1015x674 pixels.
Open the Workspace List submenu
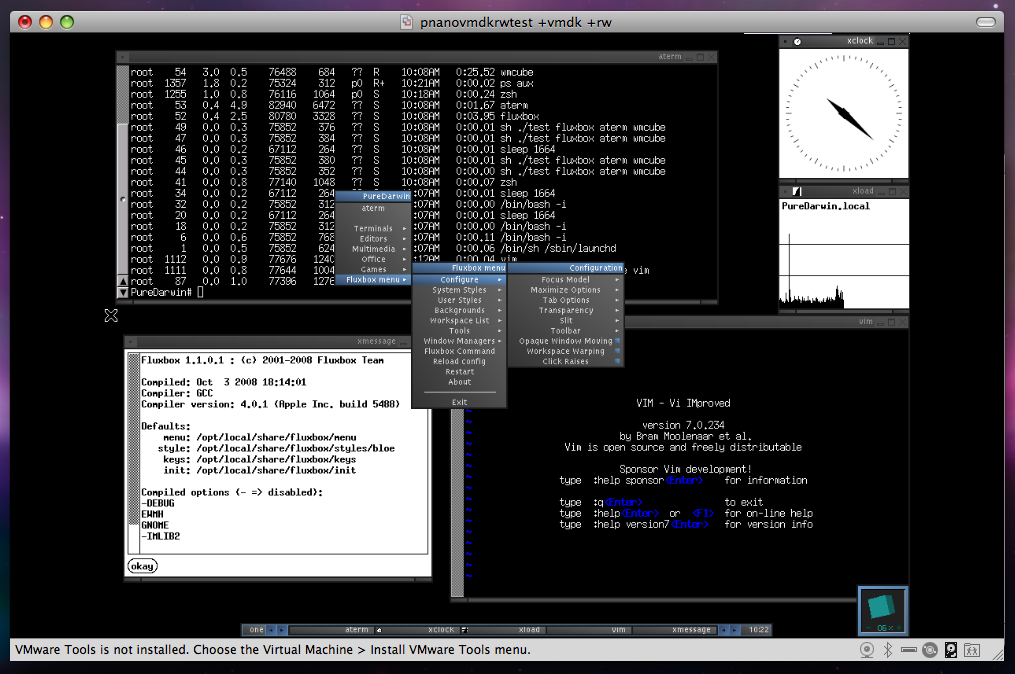point(460,320)
